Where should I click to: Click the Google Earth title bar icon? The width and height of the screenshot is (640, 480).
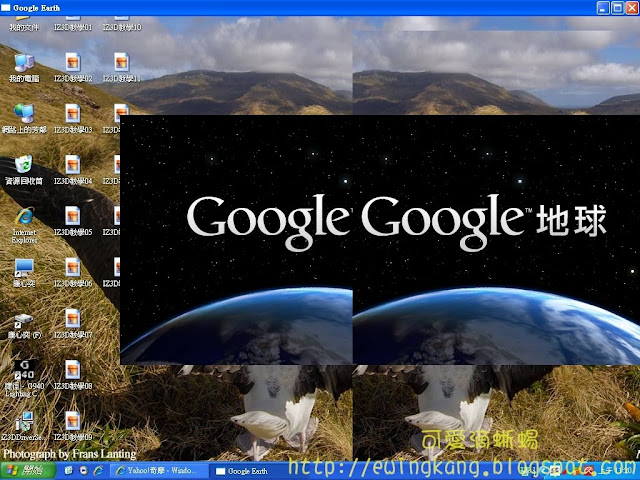pyautogui.click(x=6, y=8)
